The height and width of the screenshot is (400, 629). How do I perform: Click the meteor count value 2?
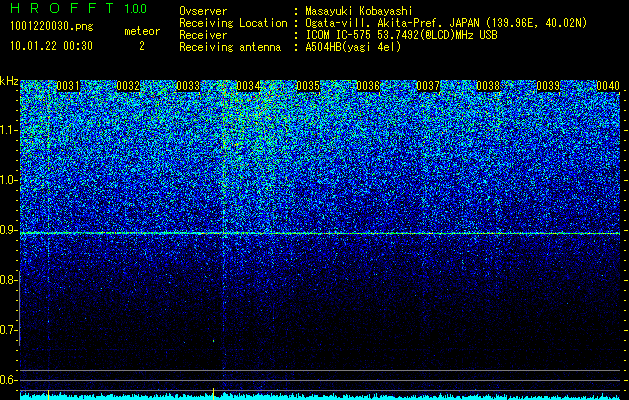click(142, 46)
